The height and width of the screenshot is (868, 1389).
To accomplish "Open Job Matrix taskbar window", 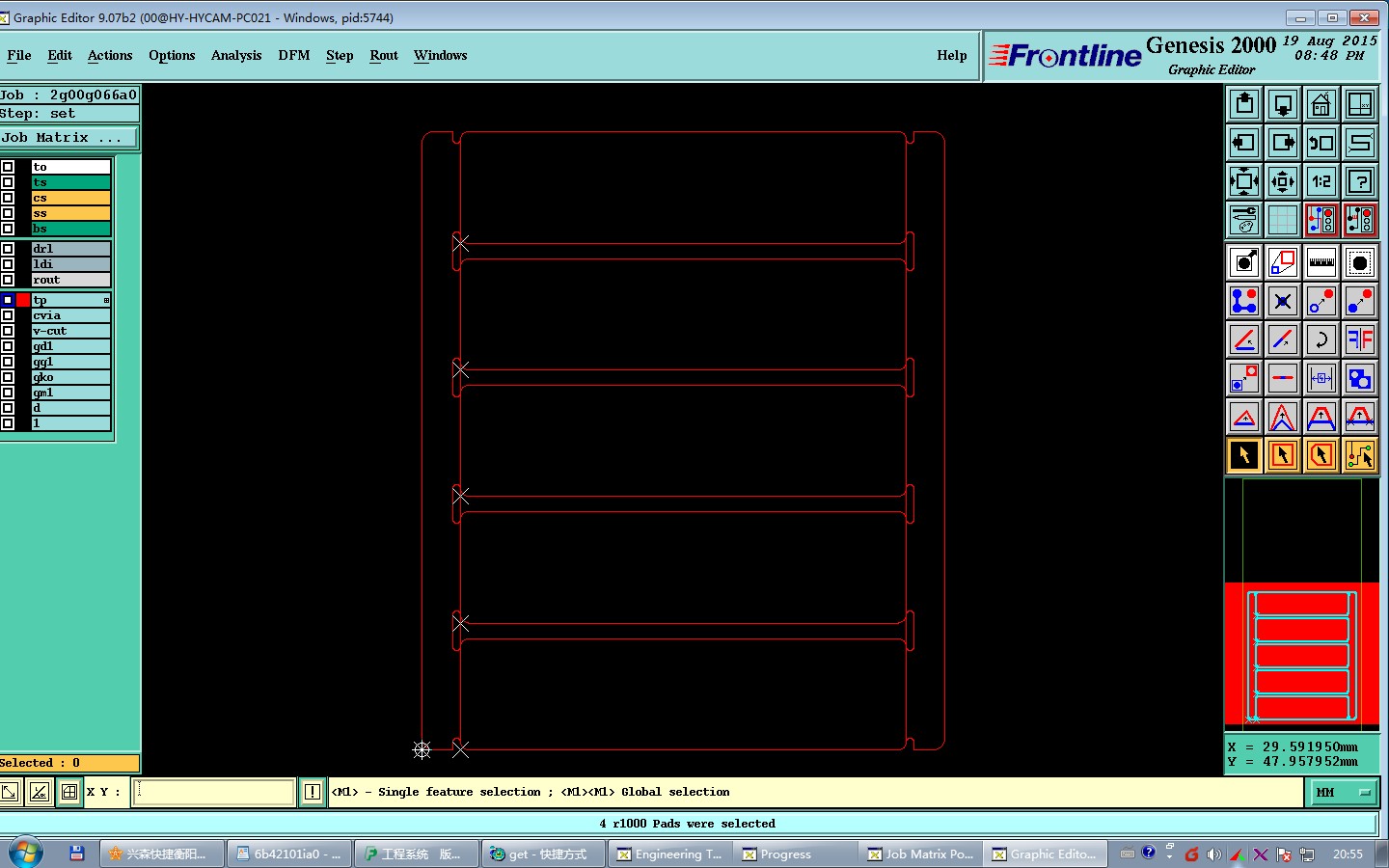I will coord(920,854).
